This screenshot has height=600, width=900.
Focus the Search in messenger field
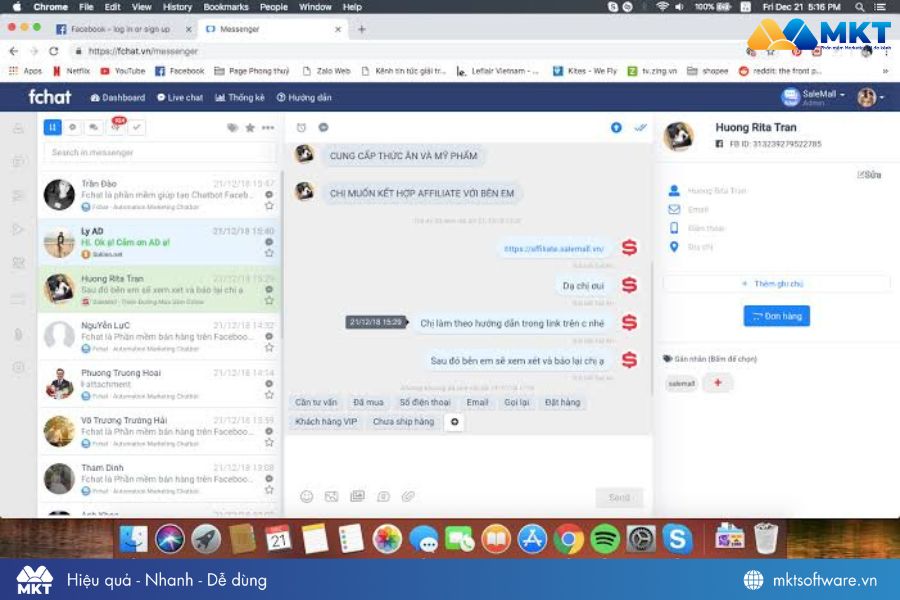pyautogui.click(x=160, y=152)
